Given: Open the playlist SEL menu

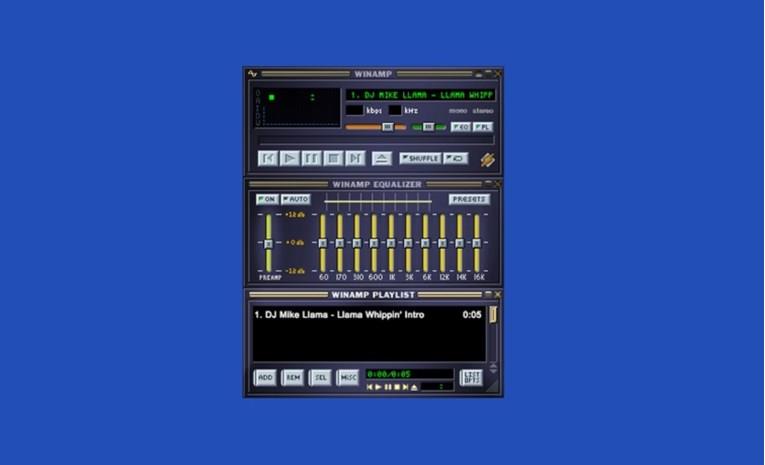Looking at the screenshot, I should click(321, 377).
